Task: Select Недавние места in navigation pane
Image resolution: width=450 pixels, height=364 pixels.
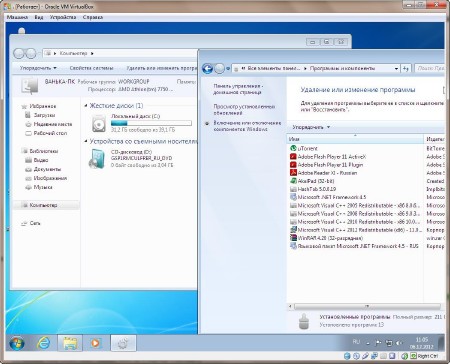Action: 53,124
